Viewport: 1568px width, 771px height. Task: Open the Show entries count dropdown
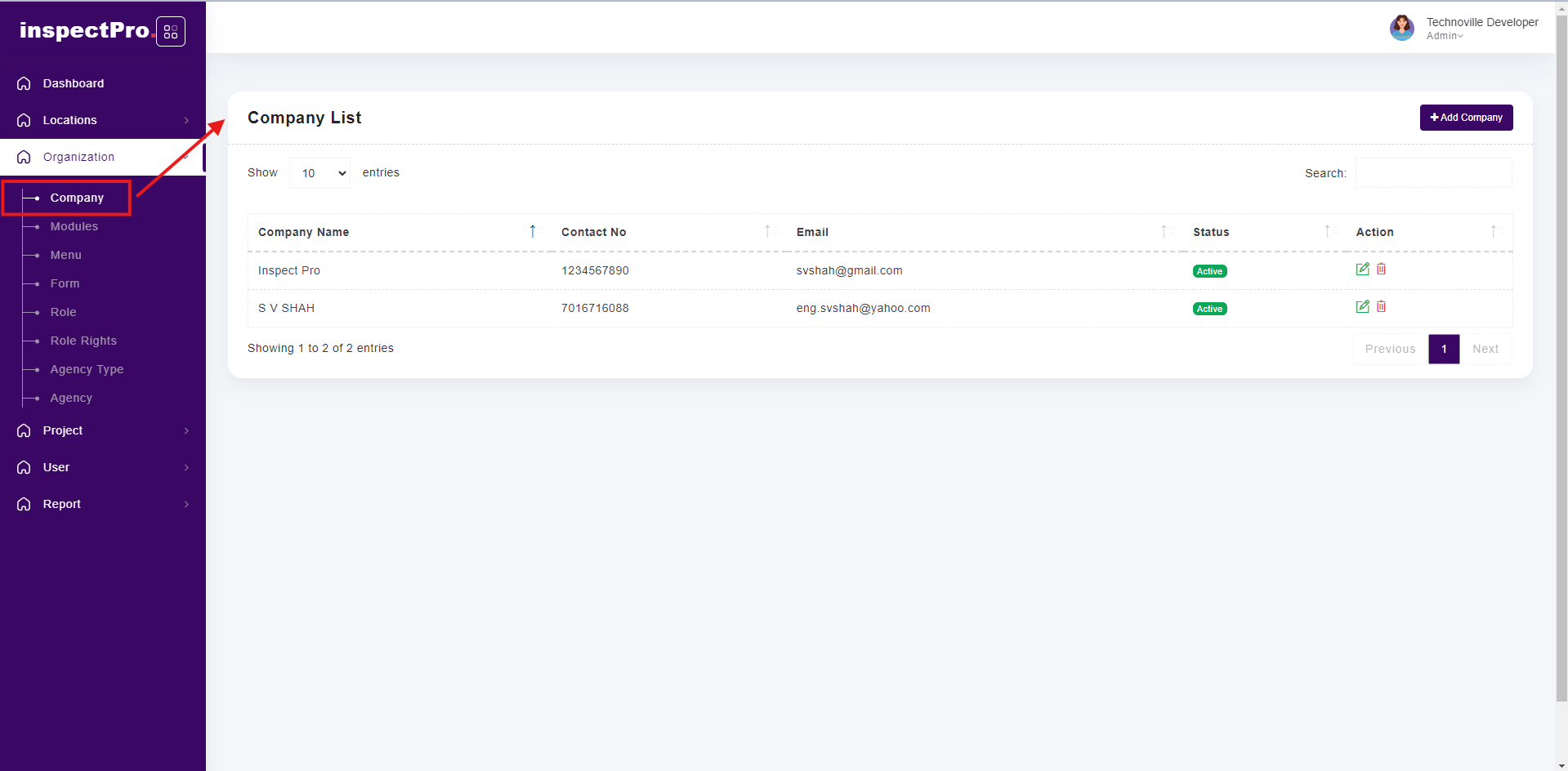coord(320,173)
